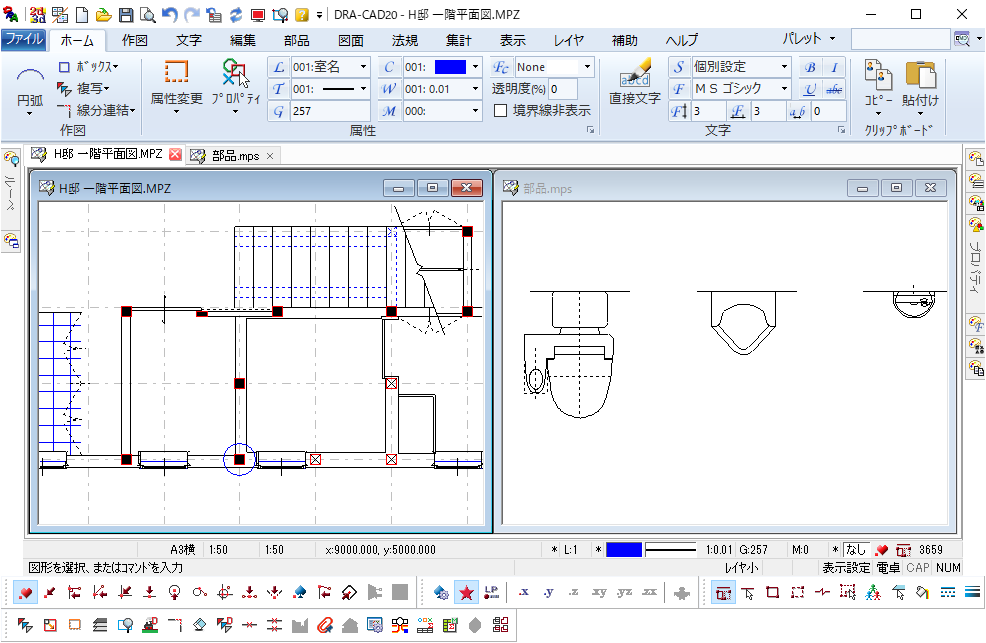Open the blue color swatch in ribbon
Image resolution: width=986 pixels, height=643 pixels.
point(451,67)
